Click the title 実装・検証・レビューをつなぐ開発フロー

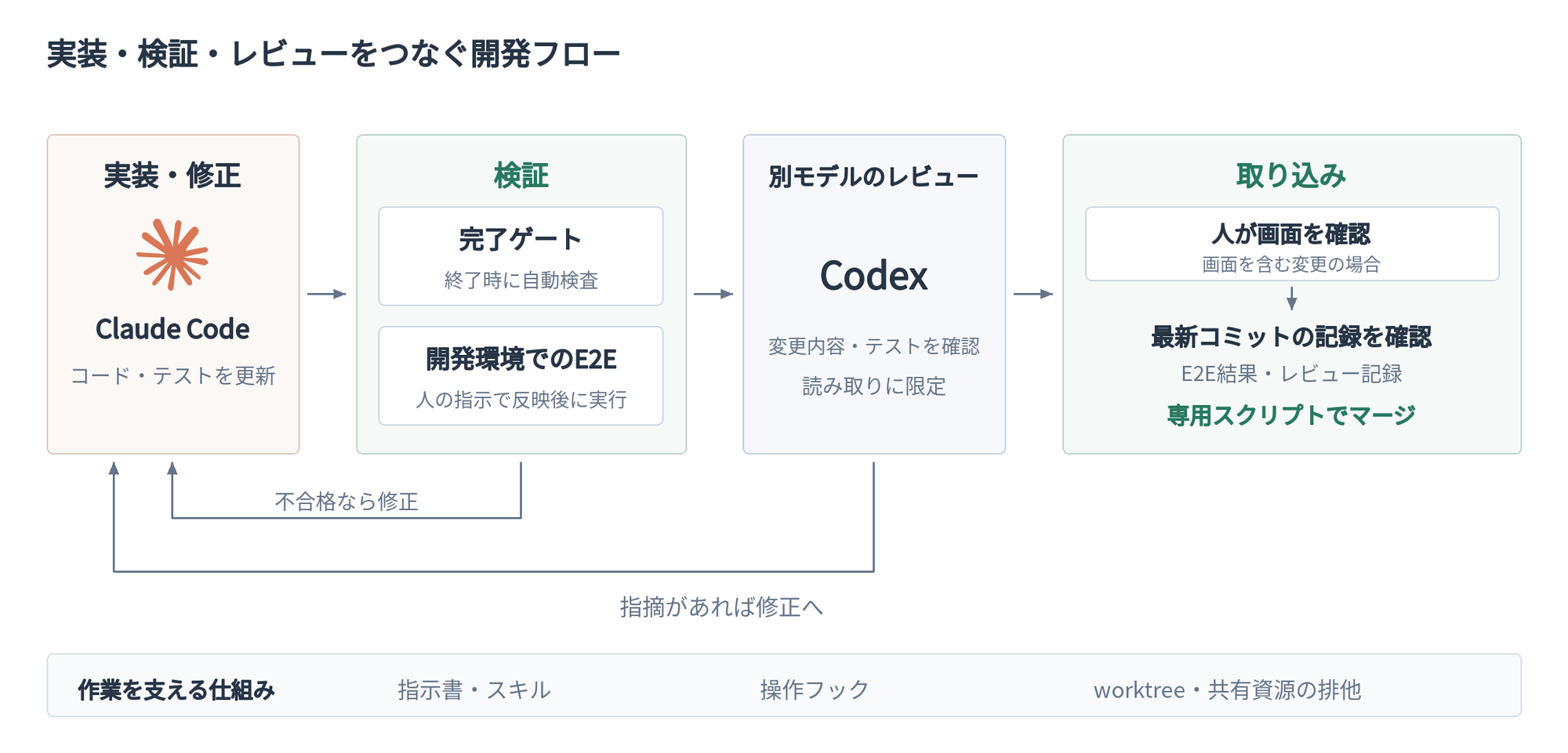point(333,54)
